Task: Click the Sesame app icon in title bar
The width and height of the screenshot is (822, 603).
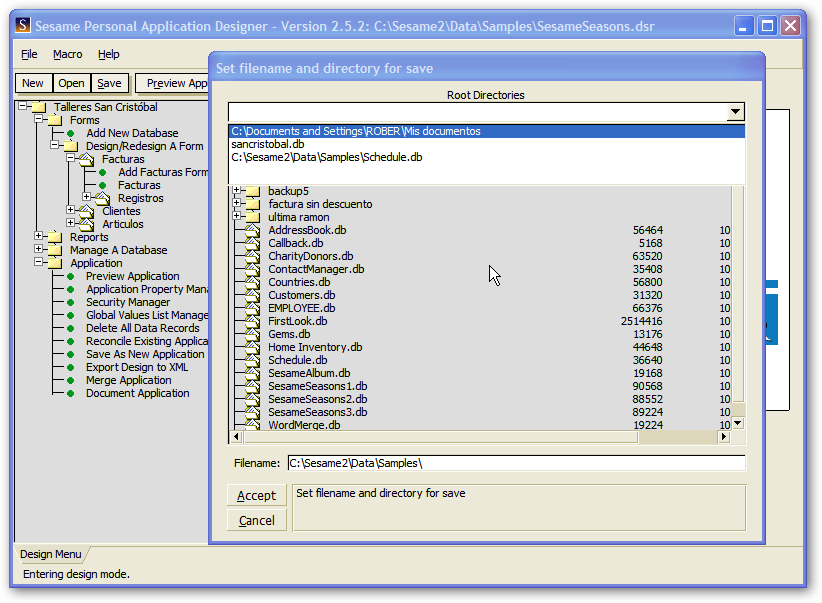Action: click(x=23, y=25)
